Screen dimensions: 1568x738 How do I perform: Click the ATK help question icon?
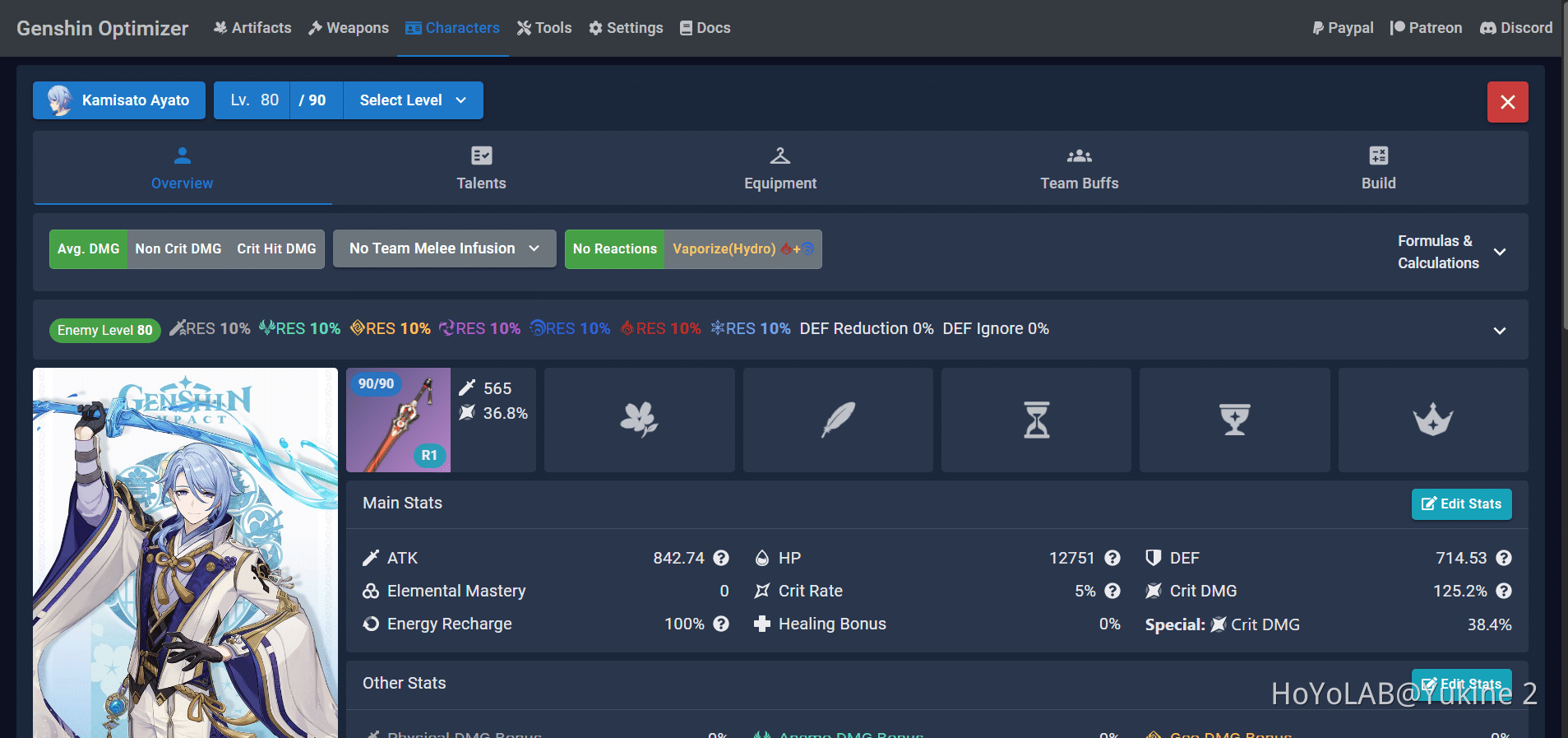[721, 558]
